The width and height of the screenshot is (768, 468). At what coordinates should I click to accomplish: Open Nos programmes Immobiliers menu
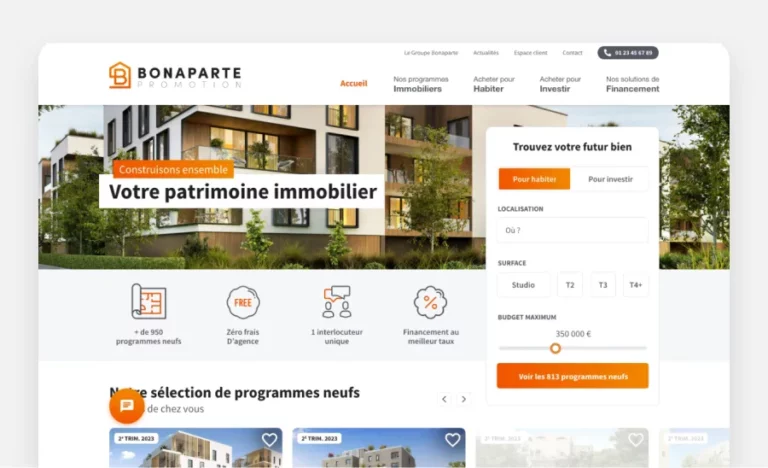421,84
